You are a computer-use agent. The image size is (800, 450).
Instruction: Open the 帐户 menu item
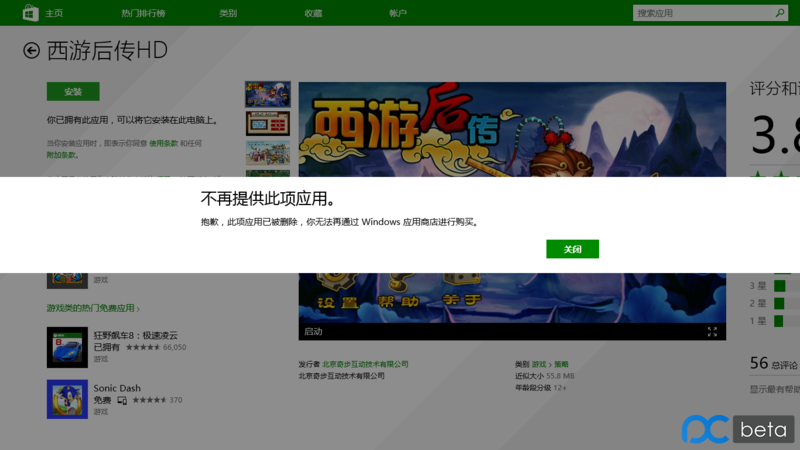click(398, 13)
